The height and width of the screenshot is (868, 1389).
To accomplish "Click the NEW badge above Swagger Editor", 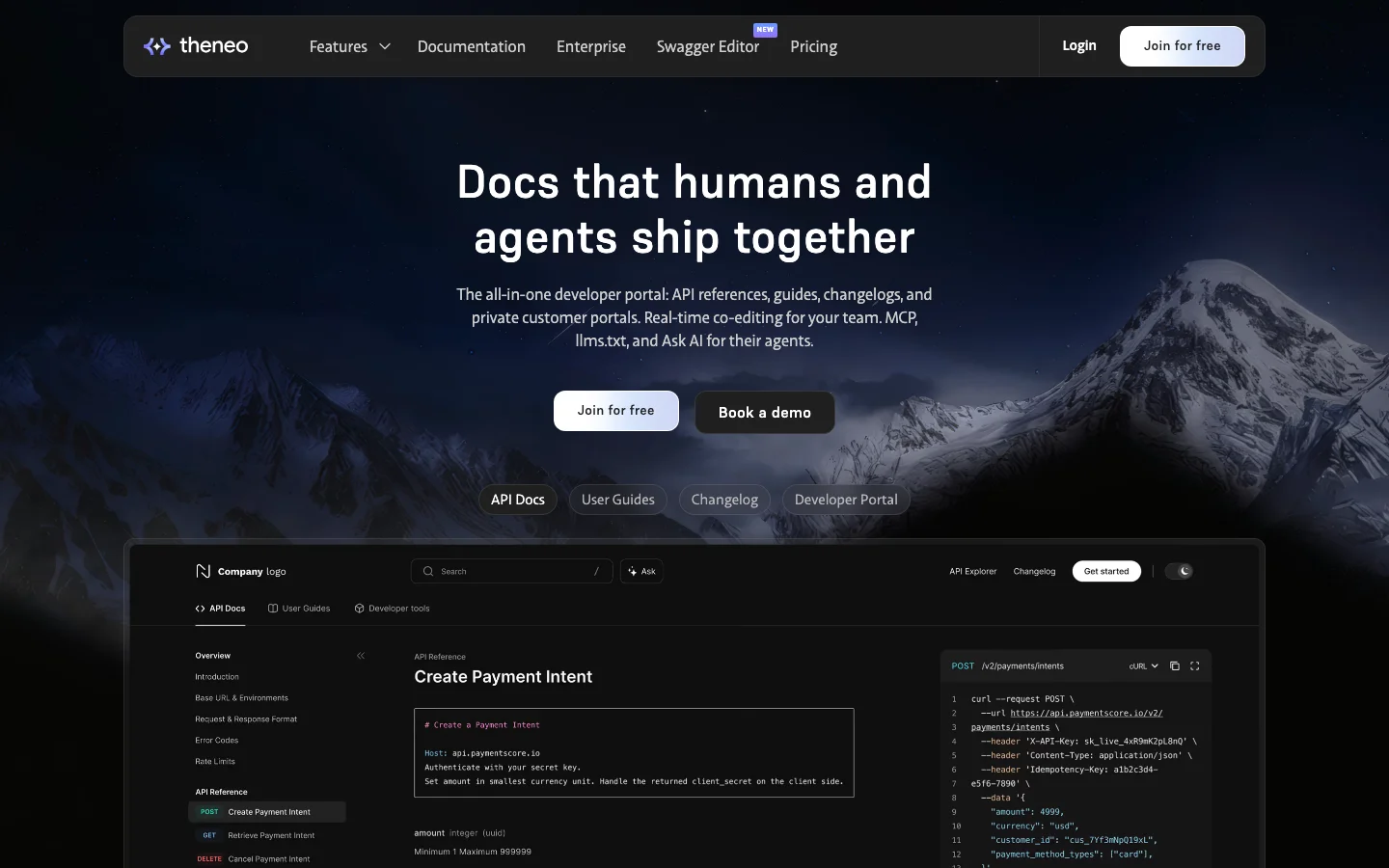I will [765, 30].
